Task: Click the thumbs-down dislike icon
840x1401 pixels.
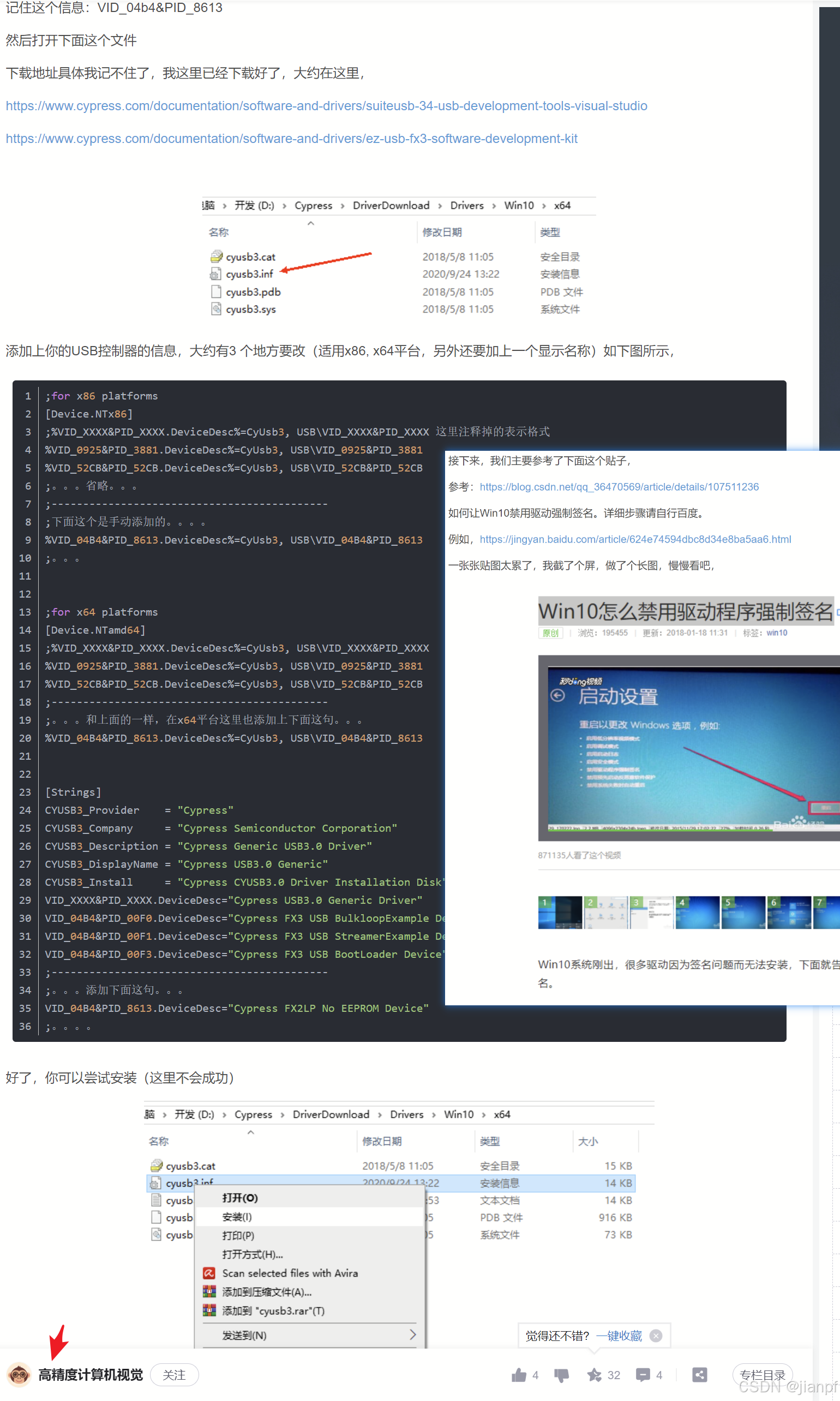Action: (561, 1375)
